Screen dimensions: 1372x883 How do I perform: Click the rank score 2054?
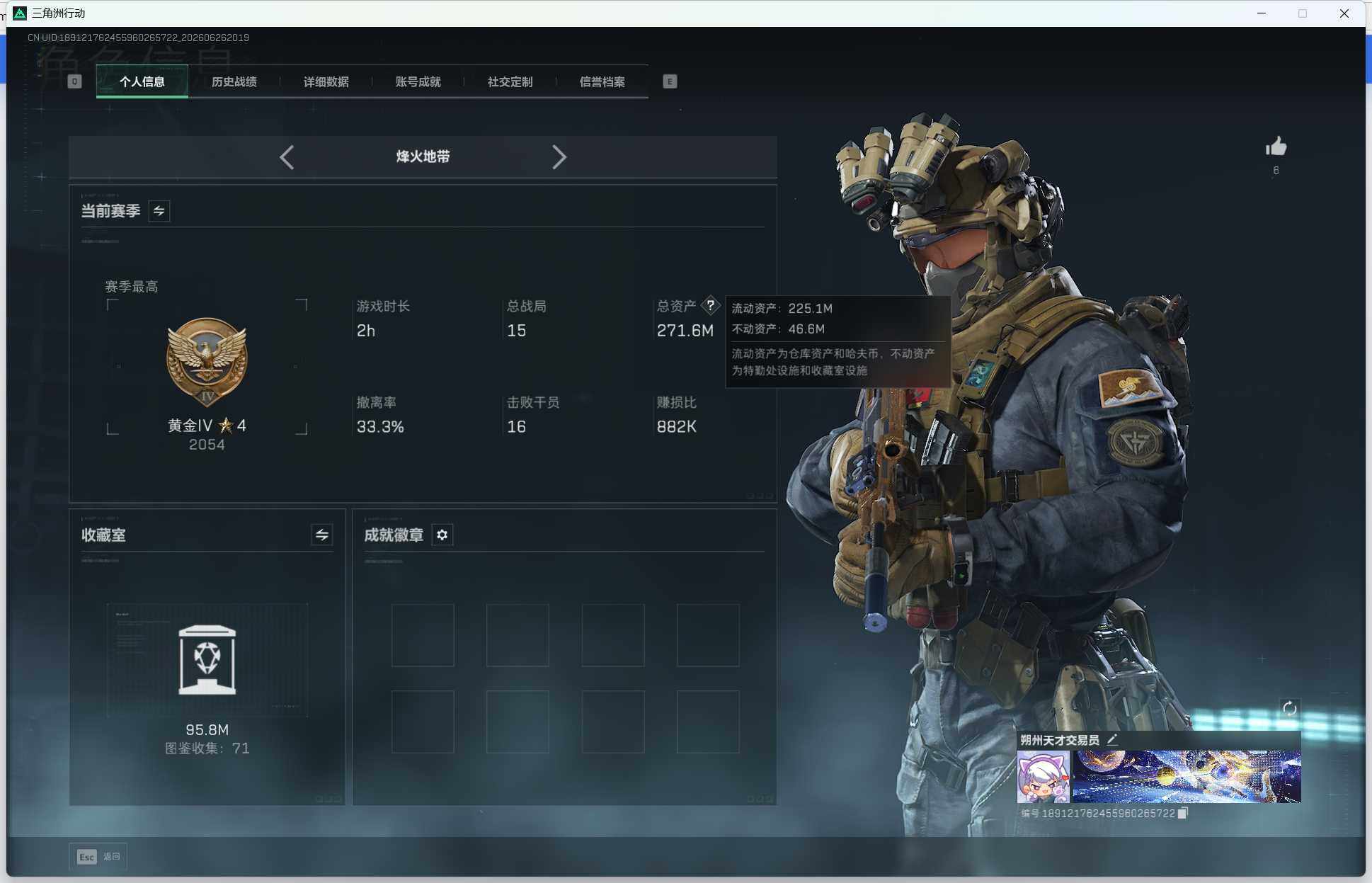pos(207,445)
